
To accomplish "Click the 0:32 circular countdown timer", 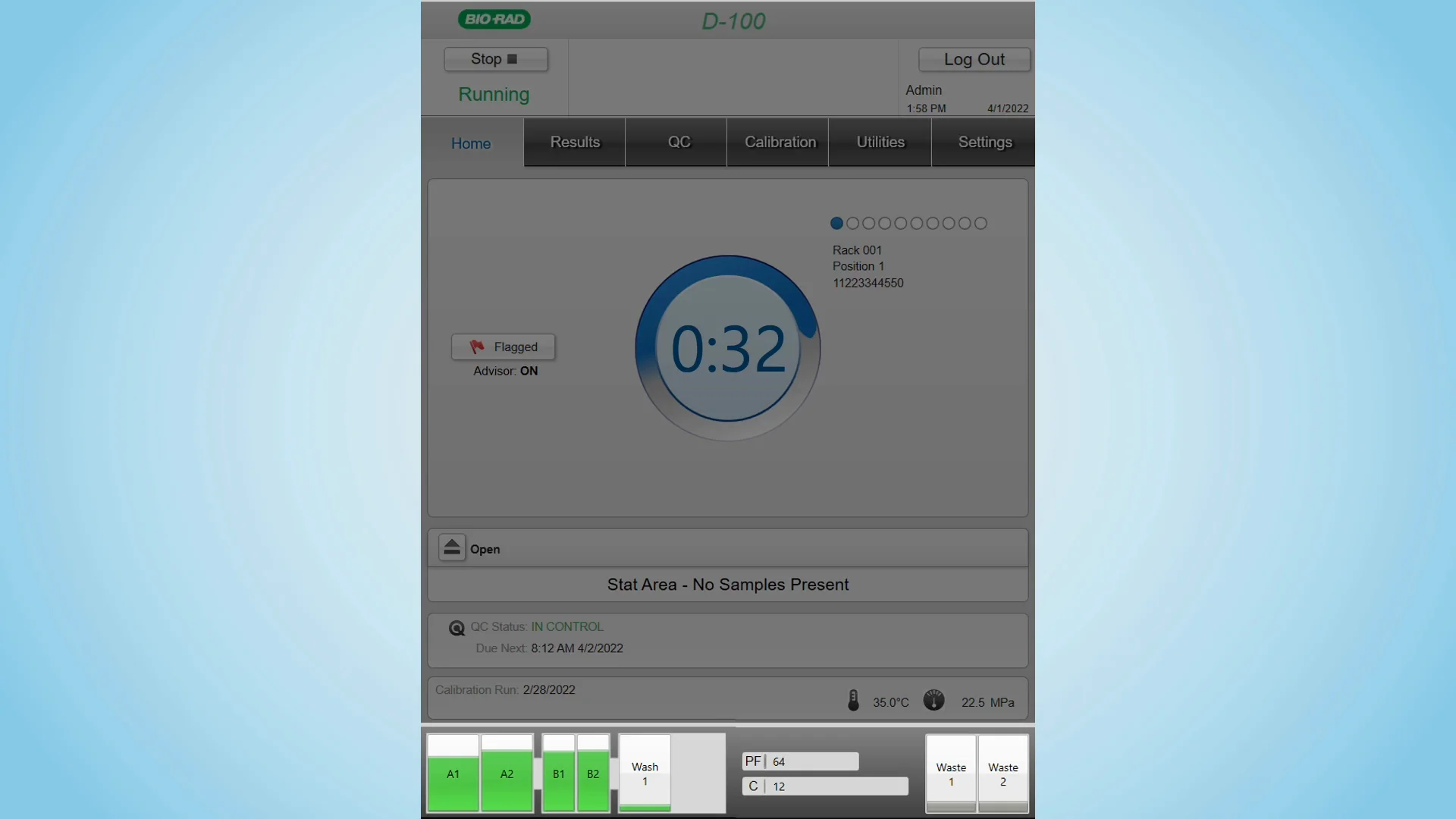I will [728, 348].
